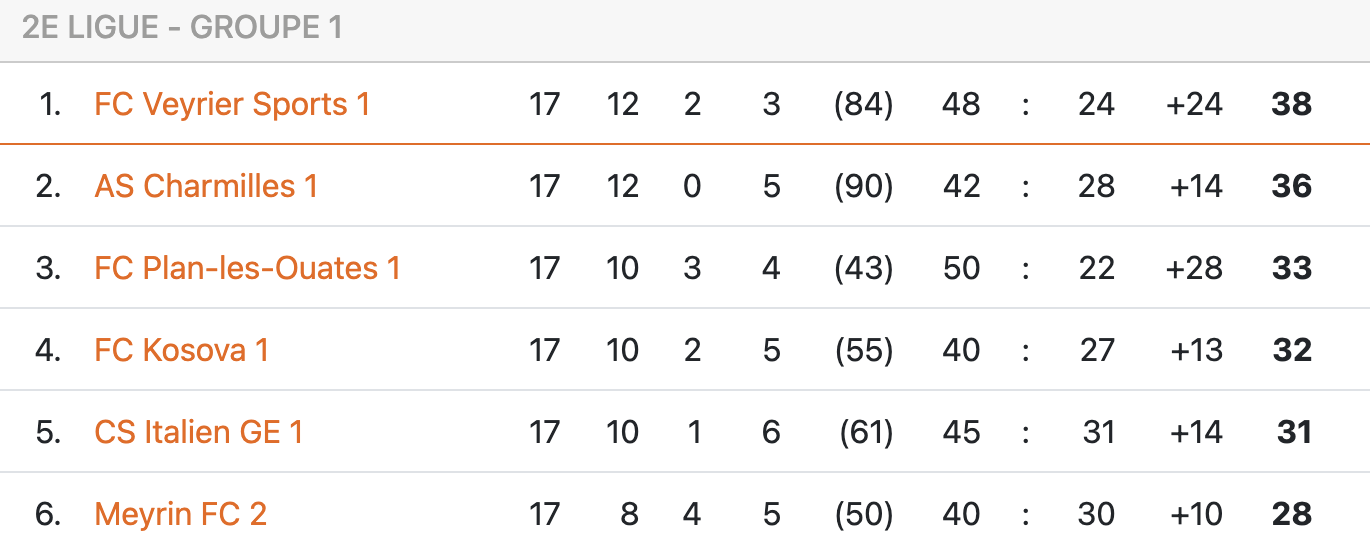Image resolution: width=1370 pixels, height=548 pixels.
Task: Click FC Veyrier Sports' 38 points total
Action: pos(1291,104)
